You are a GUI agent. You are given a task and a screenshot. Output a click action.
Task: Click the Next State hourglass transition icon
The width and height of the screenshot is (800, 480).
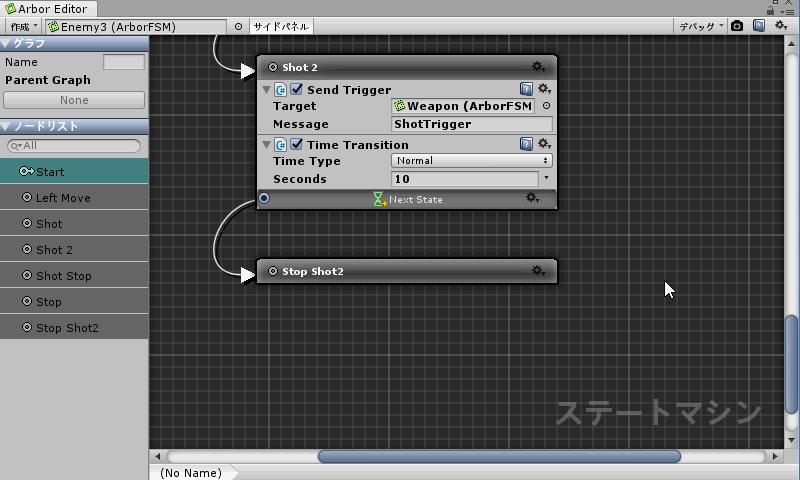point(379,199)
